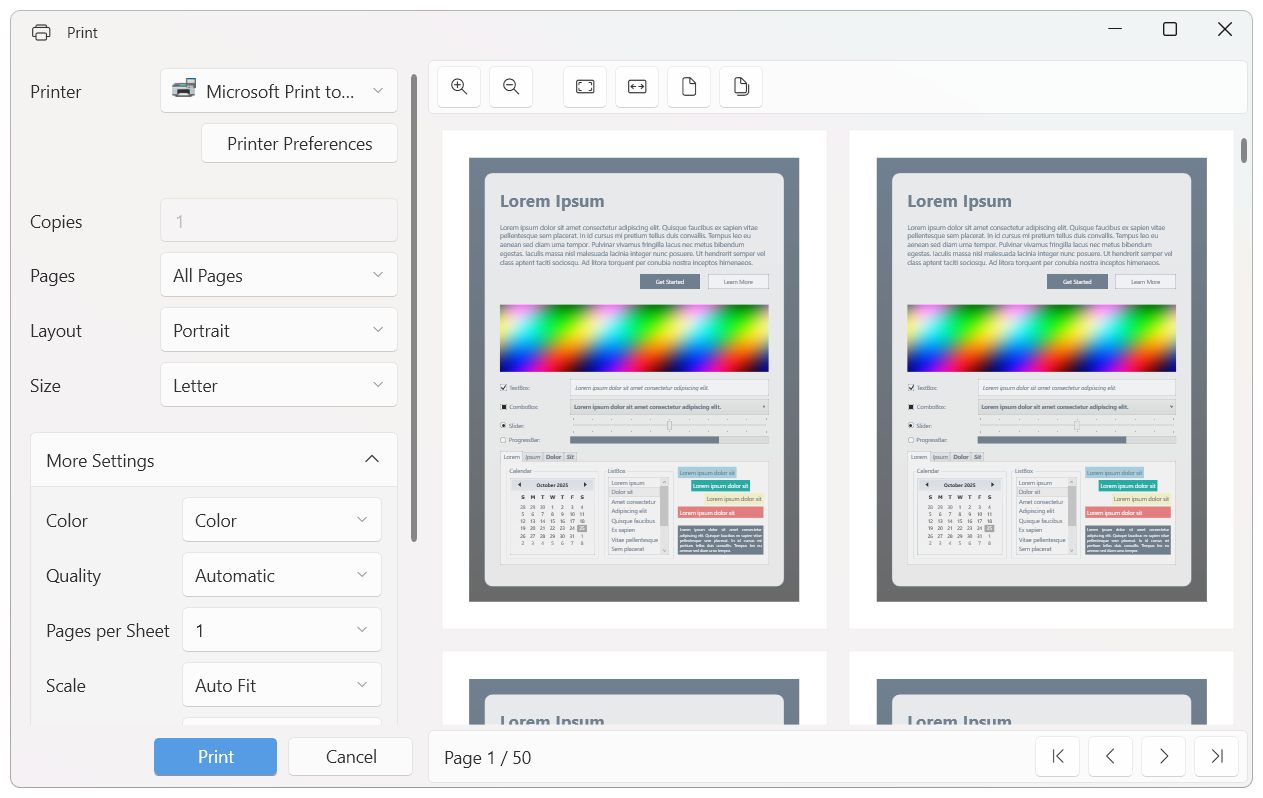Open the Printer selection dropdown
The width and height of the screenshot is (1263, 798).
click(279, 91)
